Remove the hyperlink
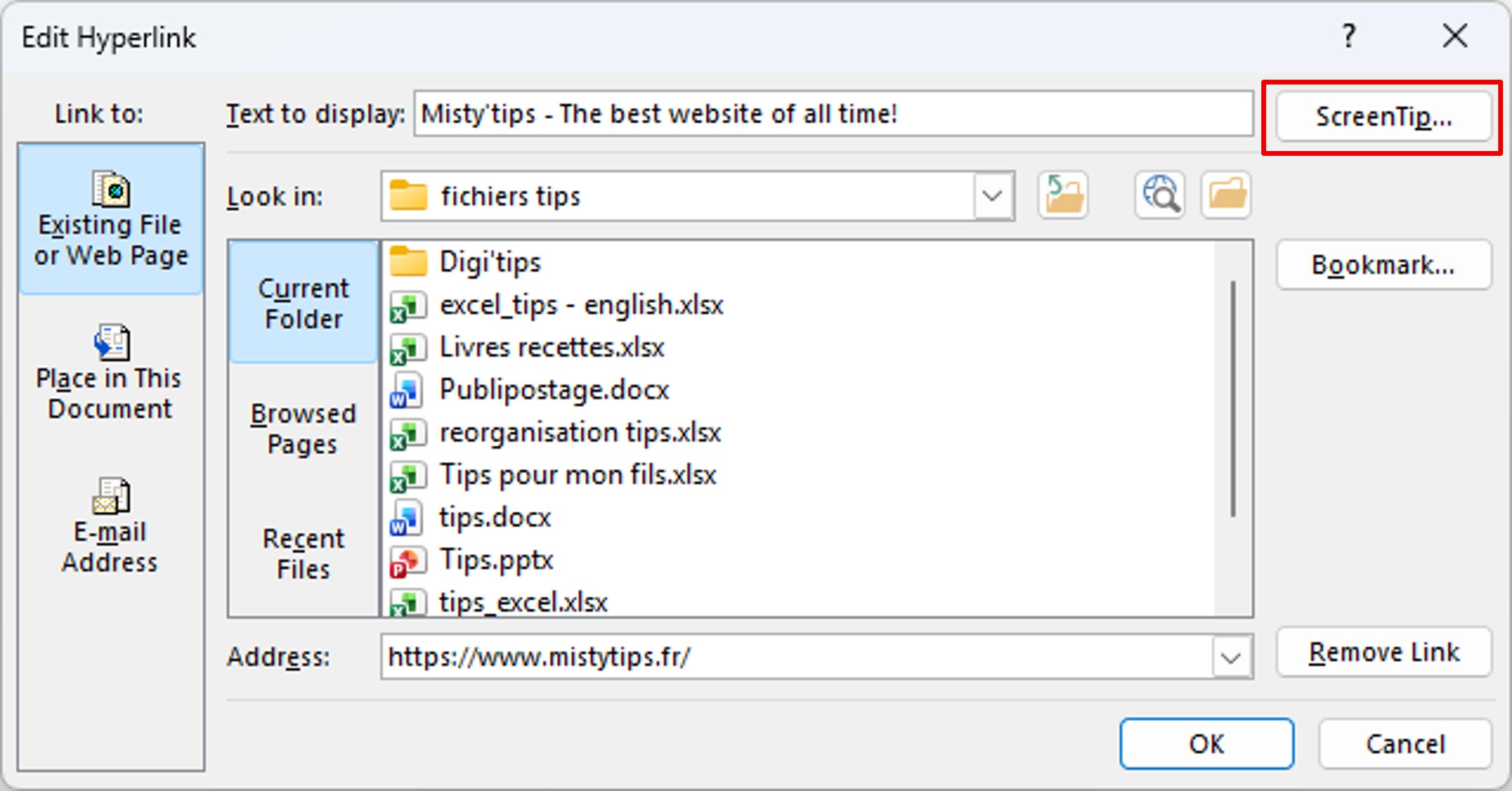The width and height of the screenshot is (1512, 791). coord(1384,652)
